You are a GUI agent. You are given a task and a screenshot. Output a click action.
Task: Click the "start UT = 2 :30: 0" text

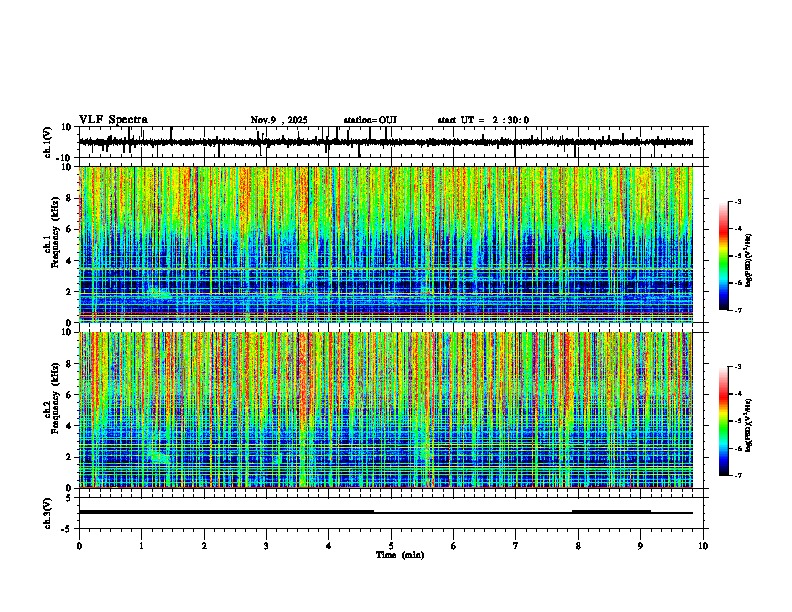pyautogui.click(x=483, y=120)
